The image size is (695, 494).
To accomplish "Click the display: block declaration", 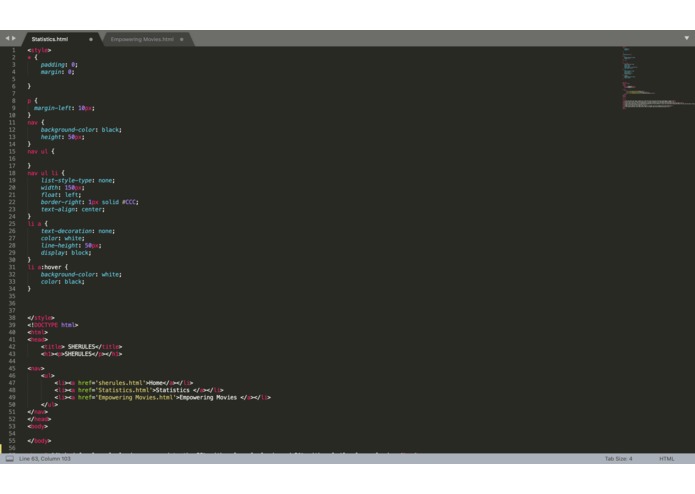I will point(66,253).
